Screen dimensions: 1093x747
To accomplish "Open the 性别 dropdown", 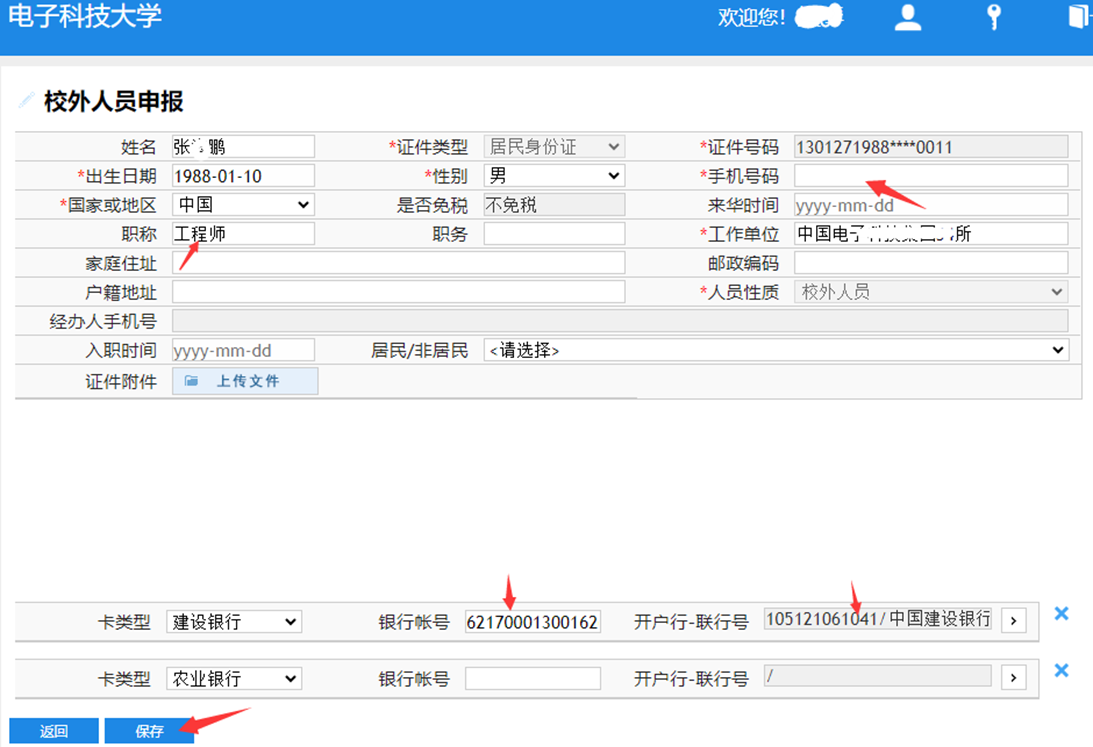I will (554, 176).
